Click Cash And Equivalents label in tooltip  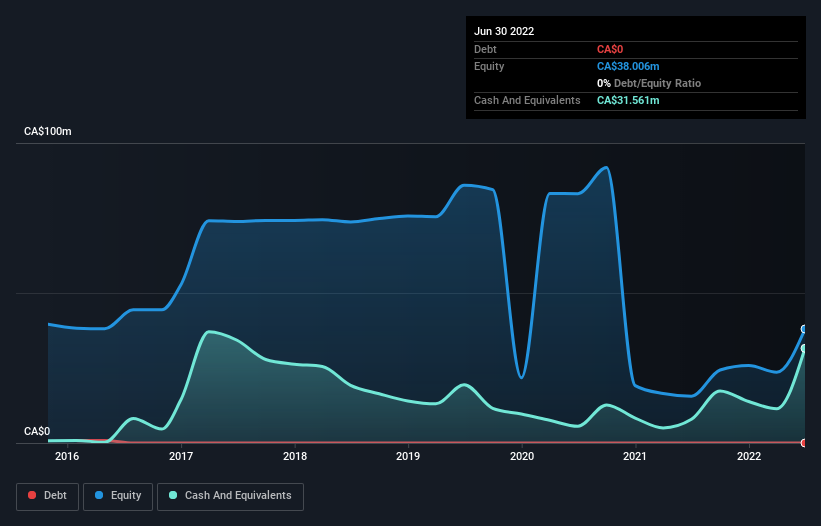(527, 100)
